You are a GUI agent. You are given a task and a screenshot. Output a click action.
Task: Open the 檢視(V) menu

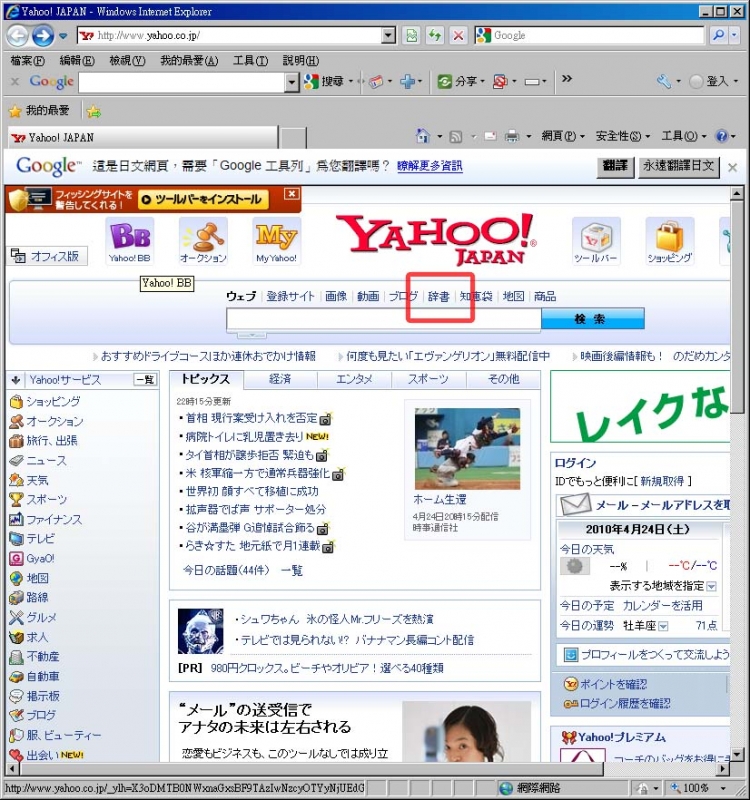pos(128,61)
